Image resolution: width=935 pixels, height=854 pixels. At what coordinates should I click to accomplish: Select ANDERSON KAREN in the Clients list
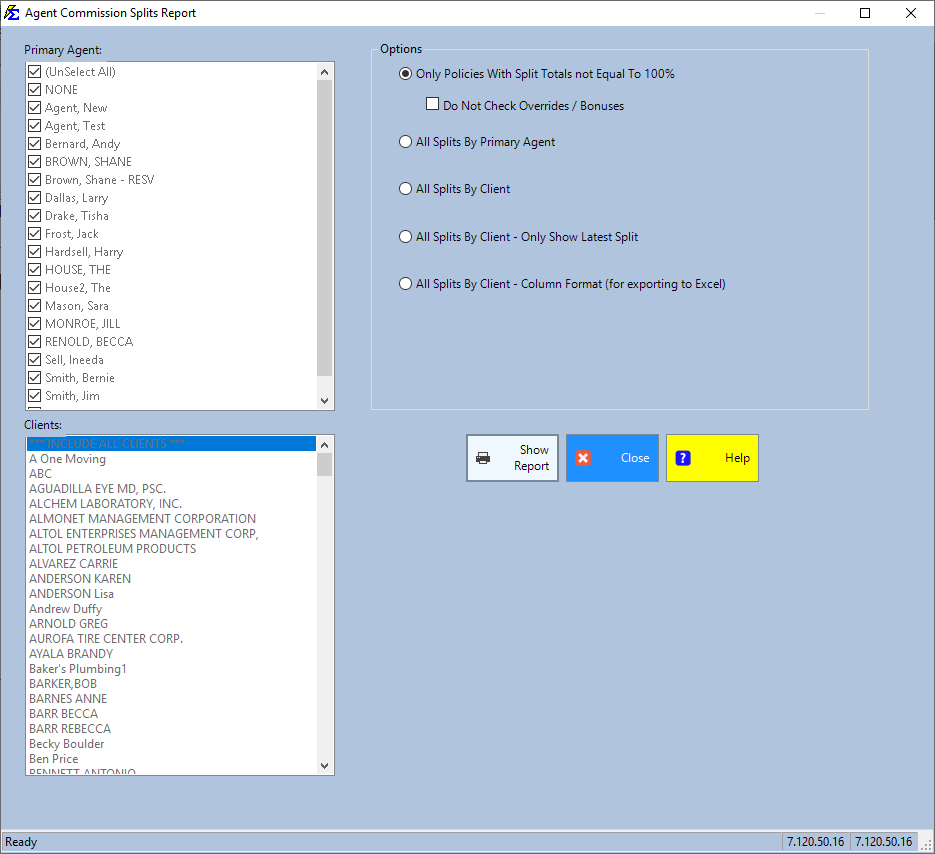tap(80, 578)
